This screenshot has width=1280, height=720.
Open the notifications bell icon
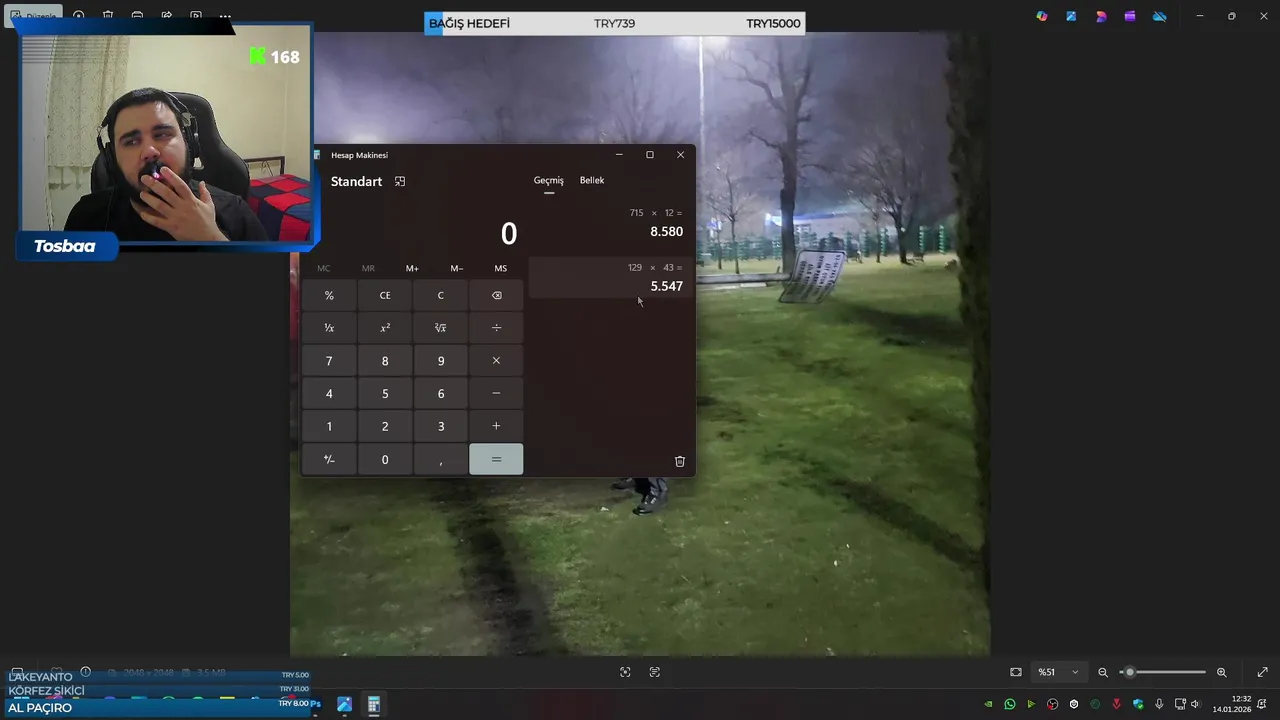point(1262,704)
